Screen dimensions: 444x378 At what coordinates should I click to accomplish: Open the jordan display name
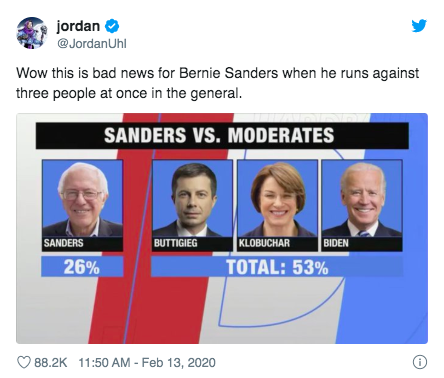click(x=78, y=26)
